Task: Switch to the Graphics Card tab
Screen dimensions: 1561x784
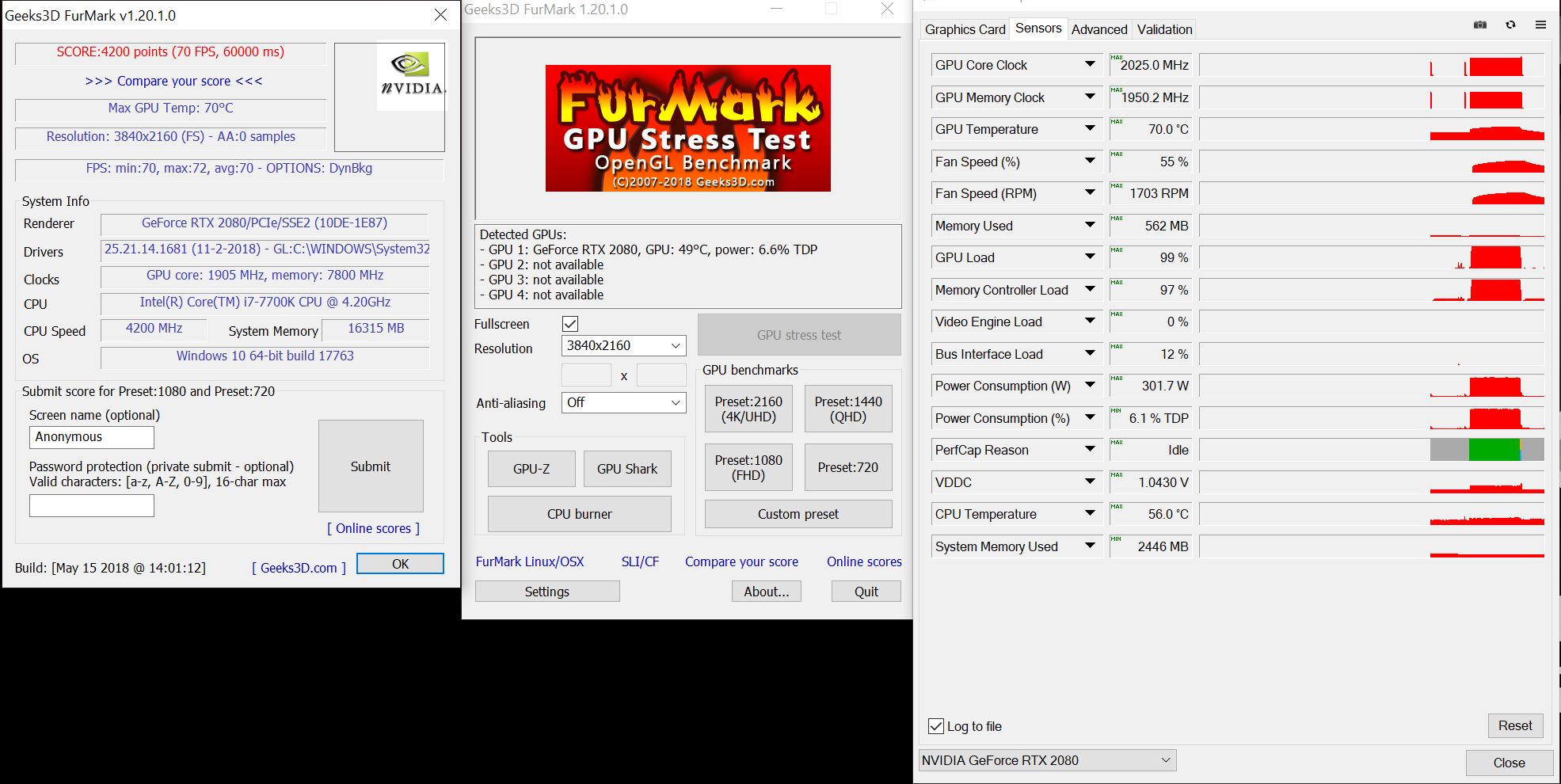Action: [965, 29]
